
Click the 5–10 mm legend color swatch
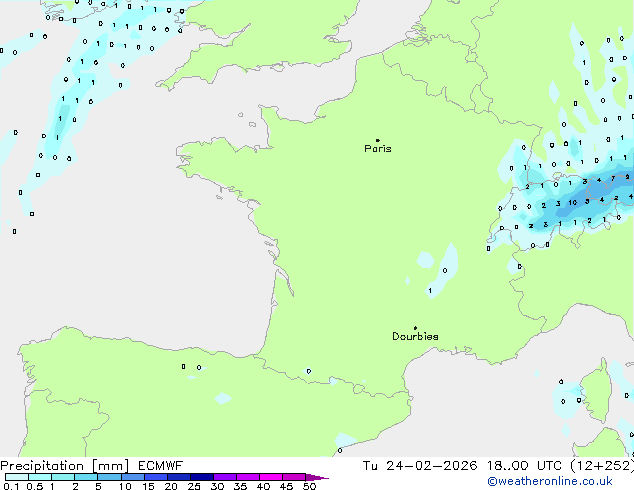click(x=109, y=477)
